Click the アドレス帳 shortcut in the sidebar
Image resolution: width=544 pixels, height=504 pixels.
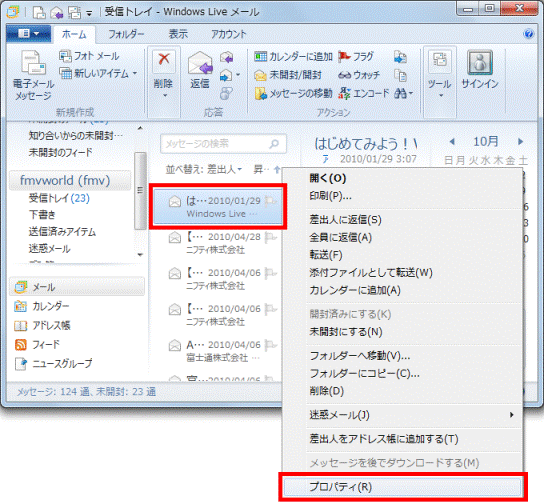[42, 325]
